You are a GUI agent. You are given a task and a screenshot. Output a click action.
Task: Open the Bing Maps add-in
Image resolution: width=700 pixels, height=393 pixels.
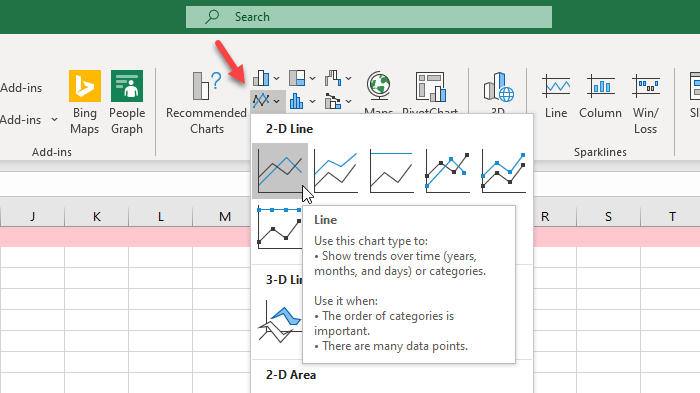pyautogui.click(x=84, y=102)
